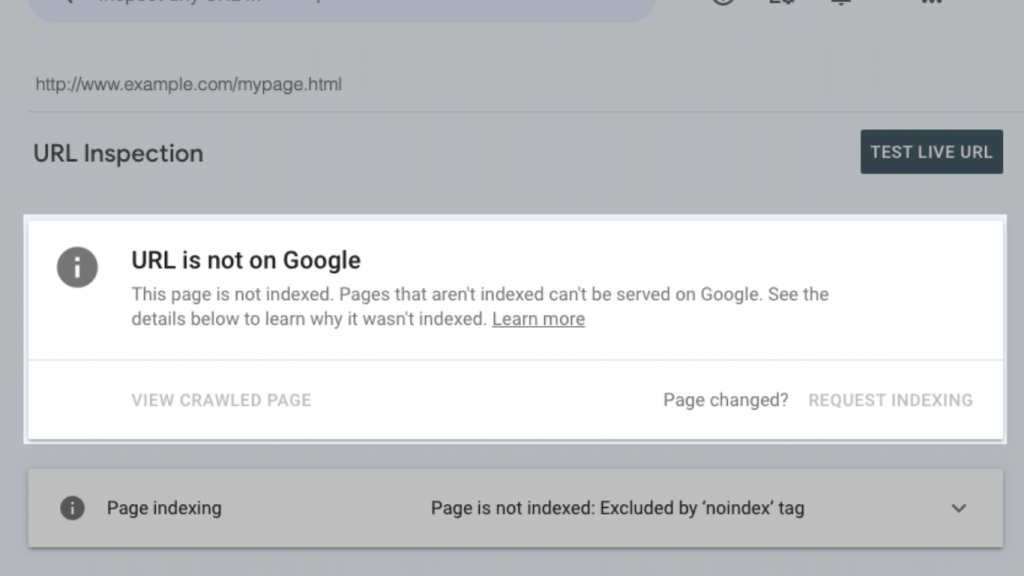The width and height of the screenshot is (1024, 576).
Task: Click the Test Live URL button
Action: [931, 152]
